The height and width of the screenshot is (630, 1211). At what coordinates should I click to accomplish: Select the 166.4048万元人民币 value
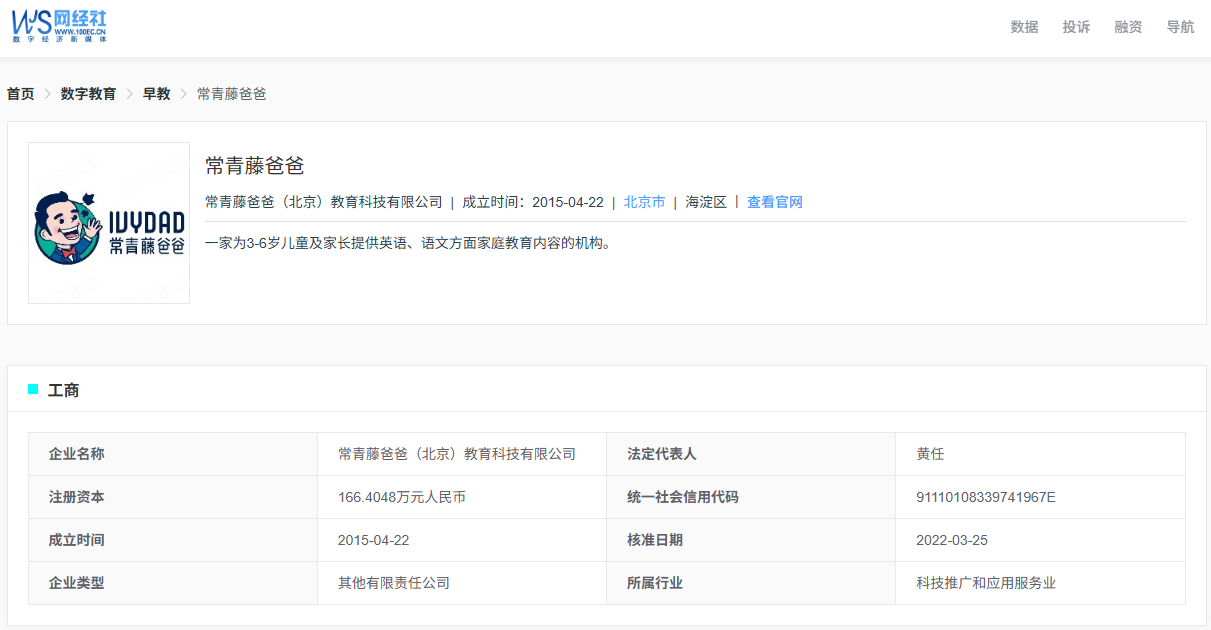(x=402, y=497)
